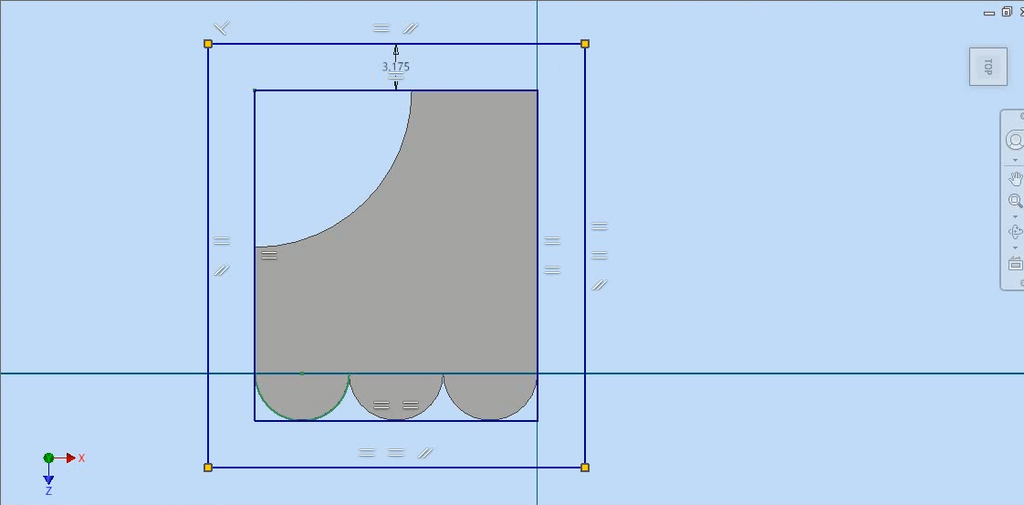Click the blue Z axis of the triad
Viewport: 1024px width, 505px height.
(48, 478)
